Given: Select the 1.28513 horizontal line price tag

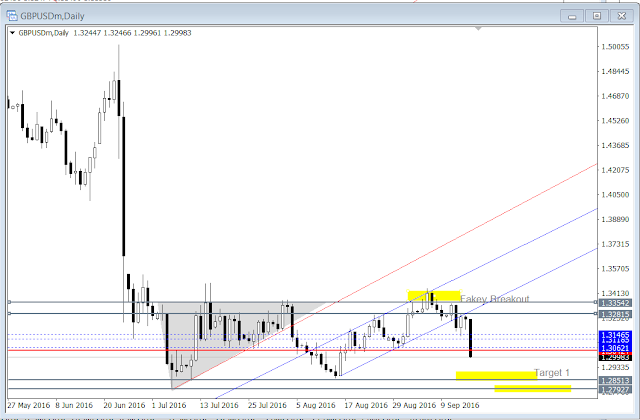Looking at the screenshot, I should 615,380.
